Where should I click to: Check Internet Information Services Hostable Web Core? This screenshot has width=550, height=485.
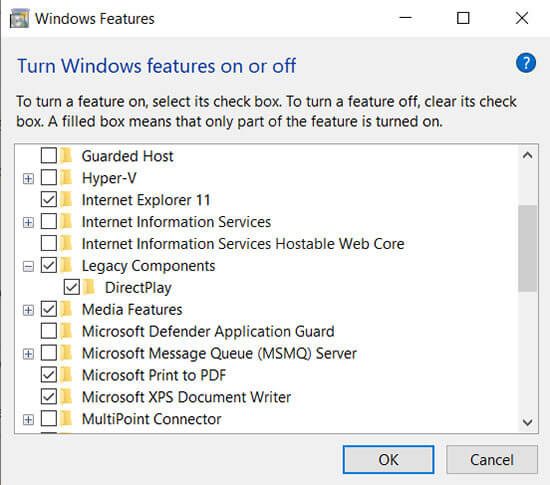[49, 243]
